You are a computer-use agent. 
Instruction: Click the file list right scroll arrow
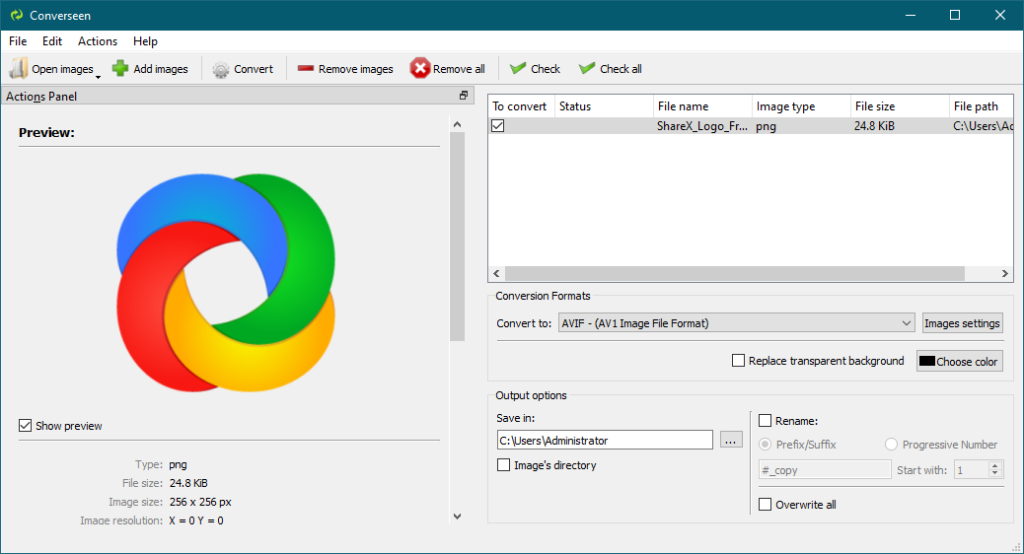(x=1005, y=273)
